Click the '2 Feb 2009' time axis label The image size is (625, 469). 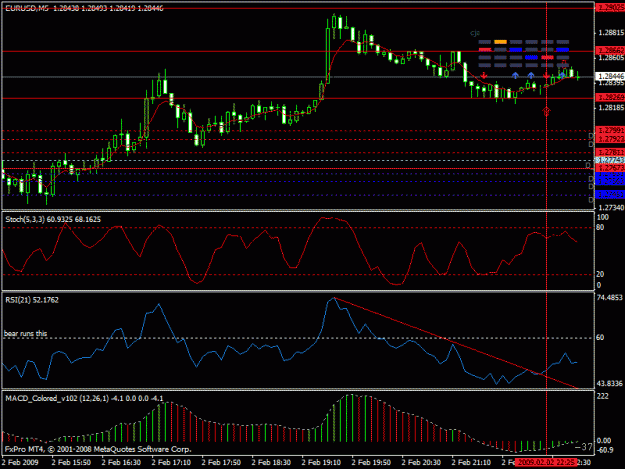(x=20, y=462)
